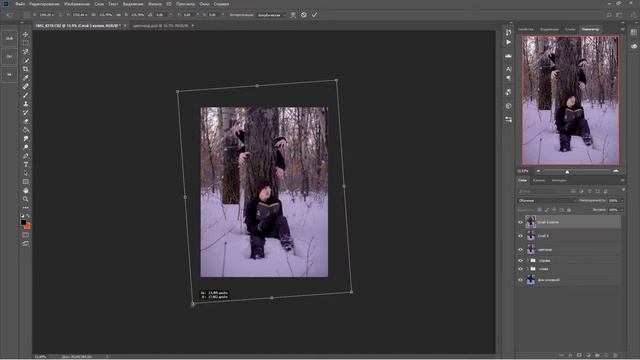Open the layer opacity slider arrow
Screen dimensions: 640x360
click(x=622, y=200)
